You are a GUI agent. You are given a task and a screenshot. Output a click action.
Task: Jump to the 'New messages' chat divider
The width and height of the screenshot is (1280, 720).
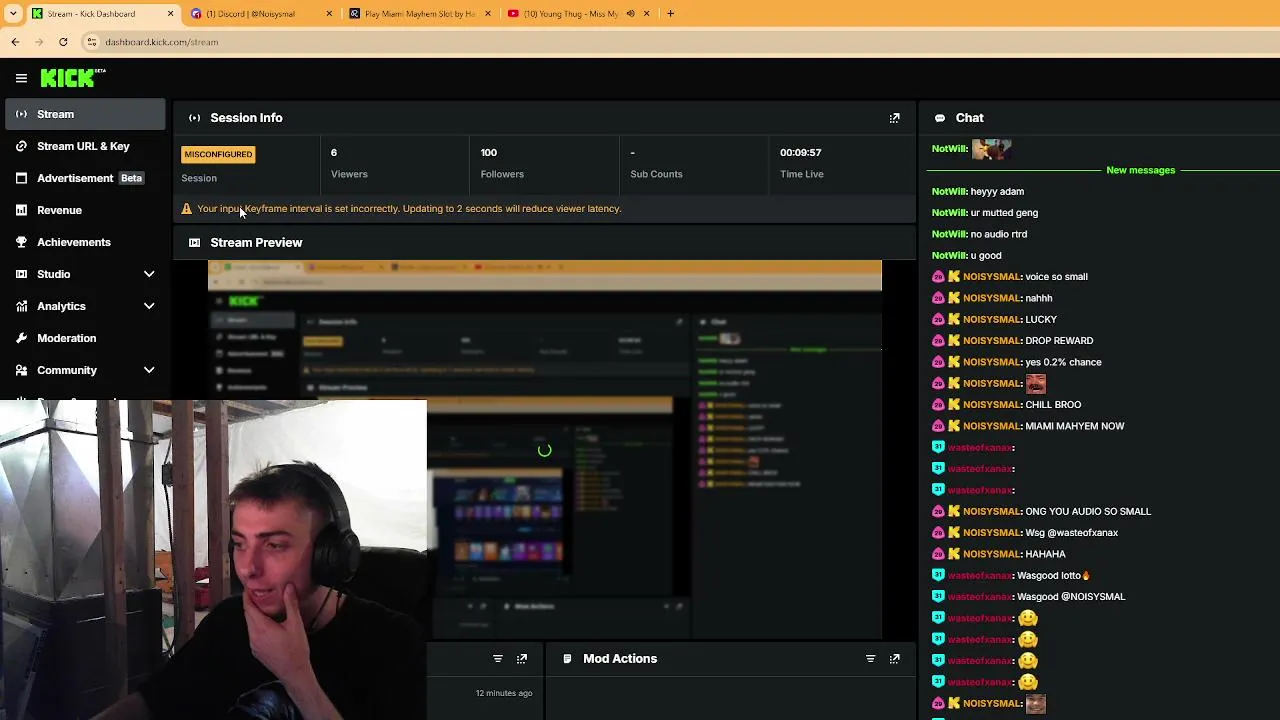[x=1141, y=170]
